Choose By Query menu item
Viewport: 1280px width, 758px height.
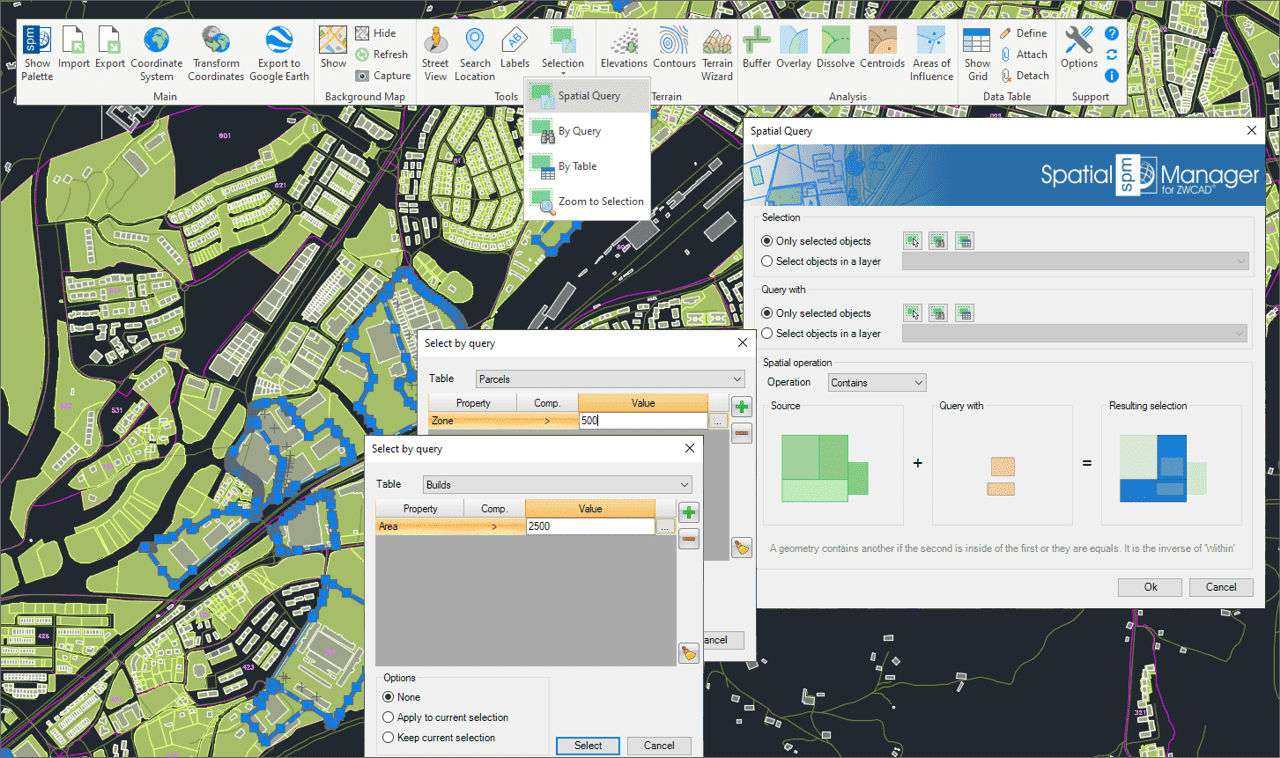(587, 131)
